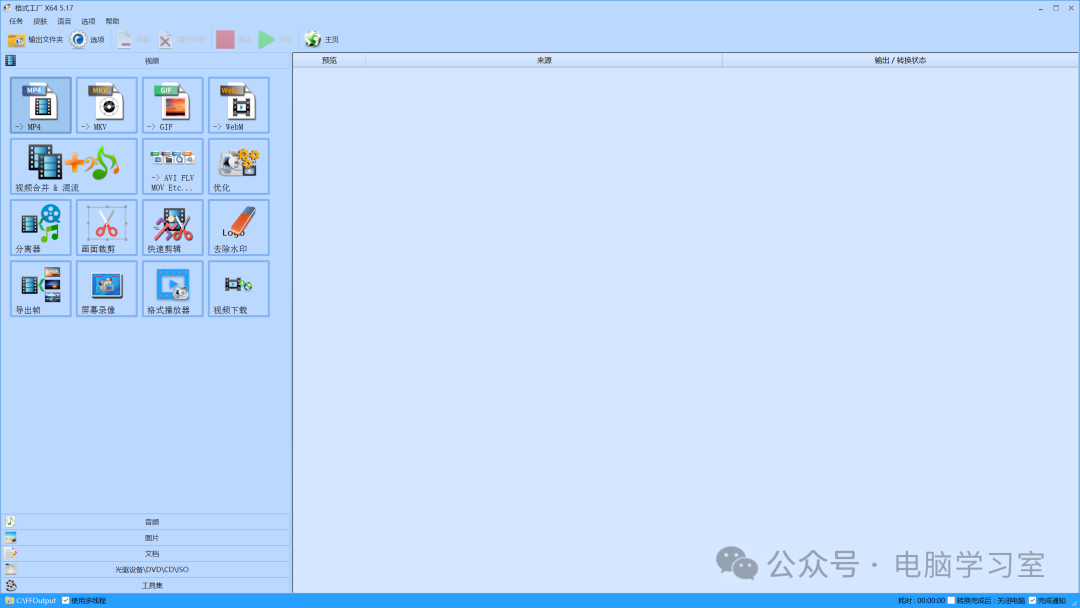The height and width of the screenshot is (608, 1080).
Task: Select the MP4 conversion icon
Action: point(41,105)
